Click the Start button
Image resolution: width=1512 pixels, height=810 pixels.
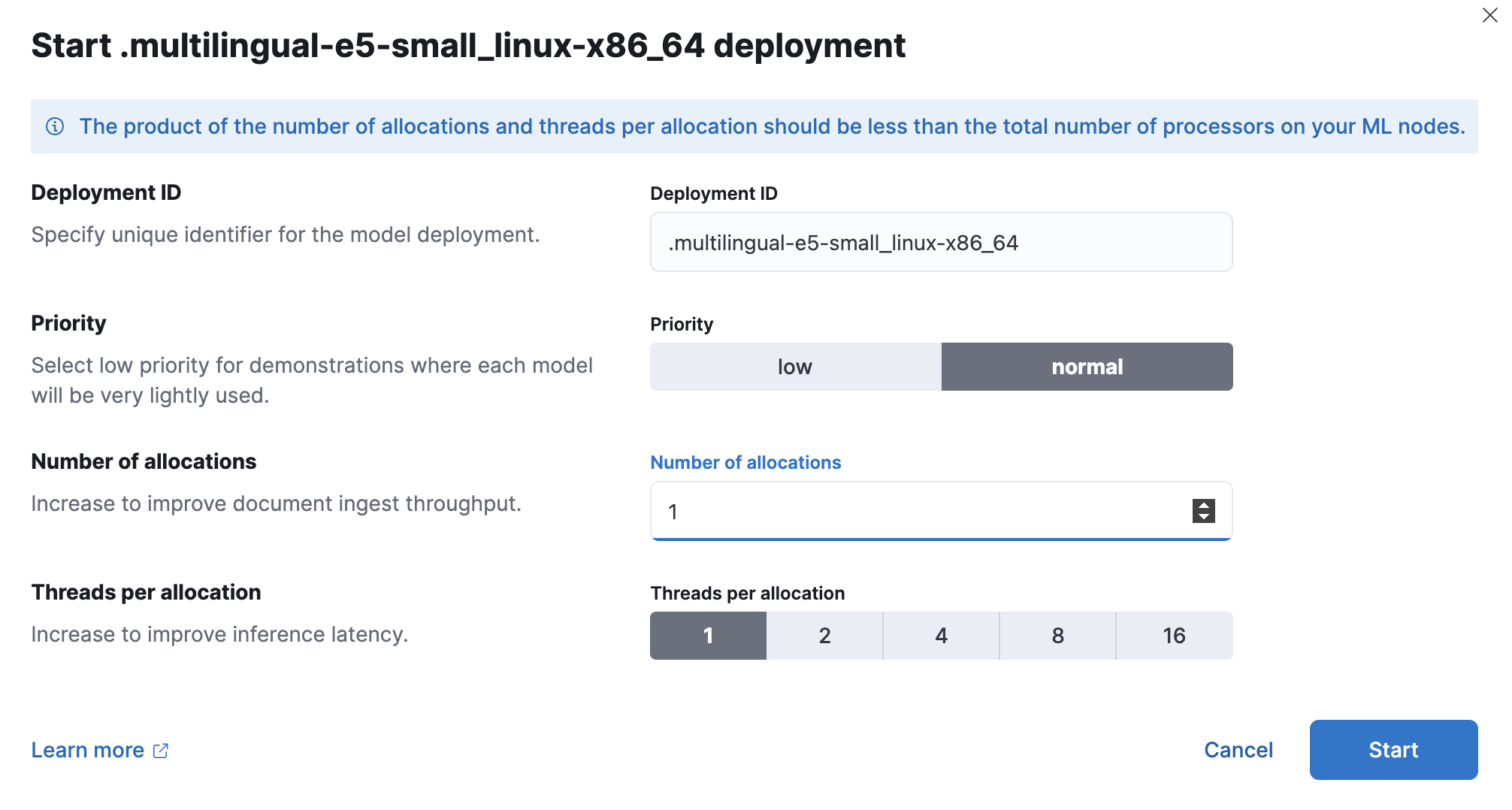[x=1393, y=749]
